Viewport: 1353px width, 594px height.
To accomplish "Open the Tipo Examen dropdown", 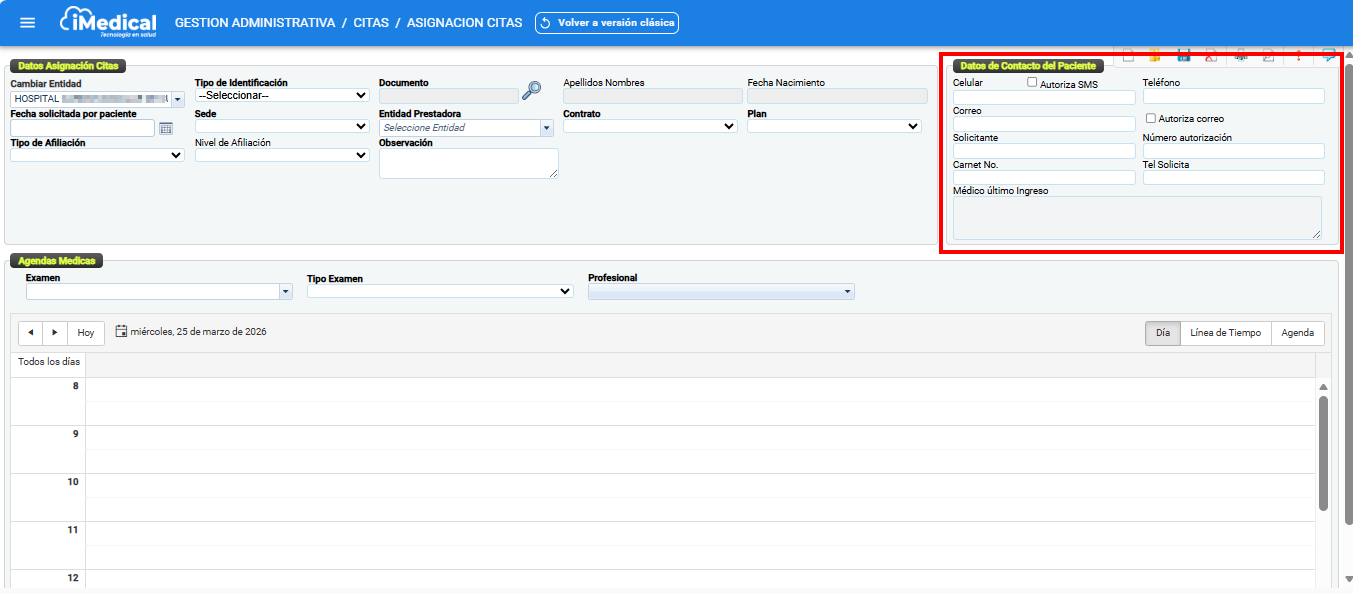I will [x=440, y=292].
